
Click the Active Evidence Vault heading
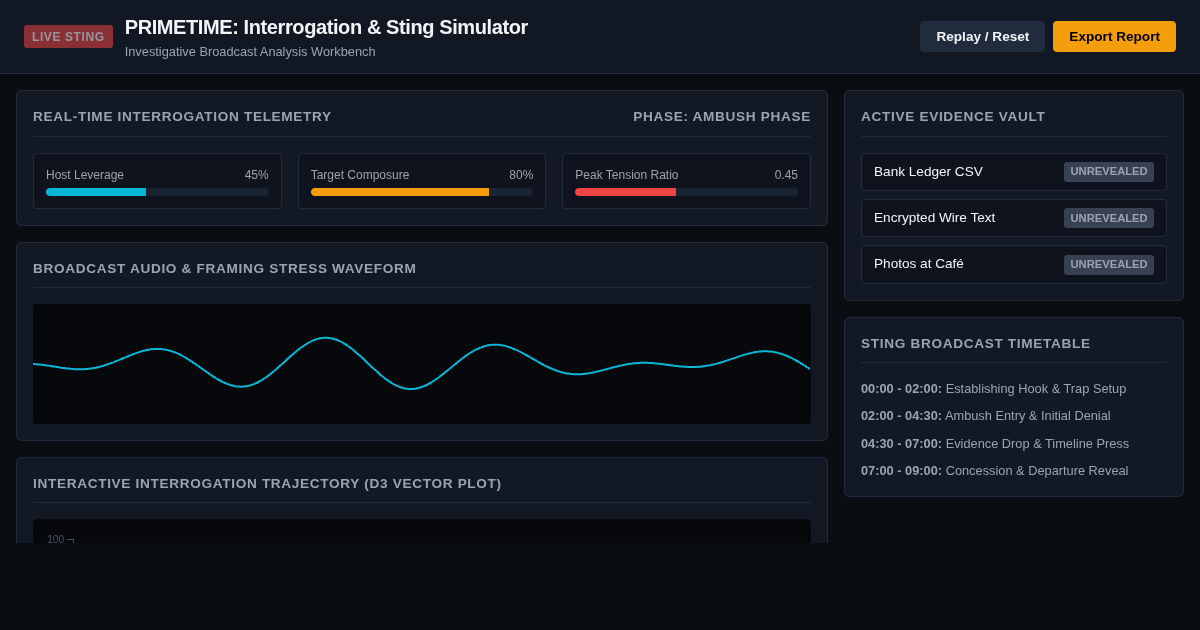click(x=953, y=117)
